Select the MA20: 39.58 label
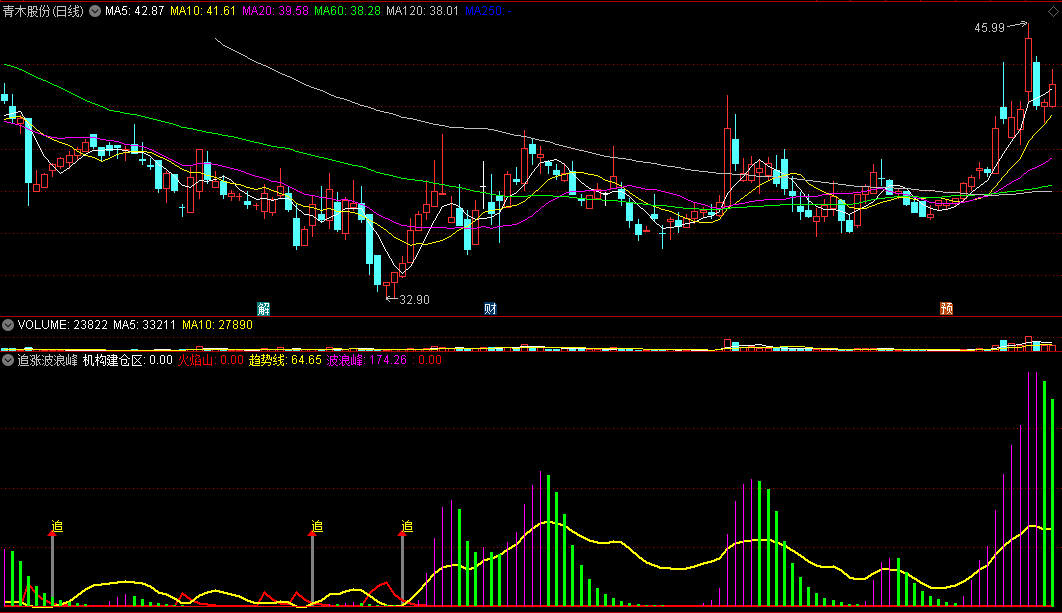 pyautogui.click(x=275, y=12)
